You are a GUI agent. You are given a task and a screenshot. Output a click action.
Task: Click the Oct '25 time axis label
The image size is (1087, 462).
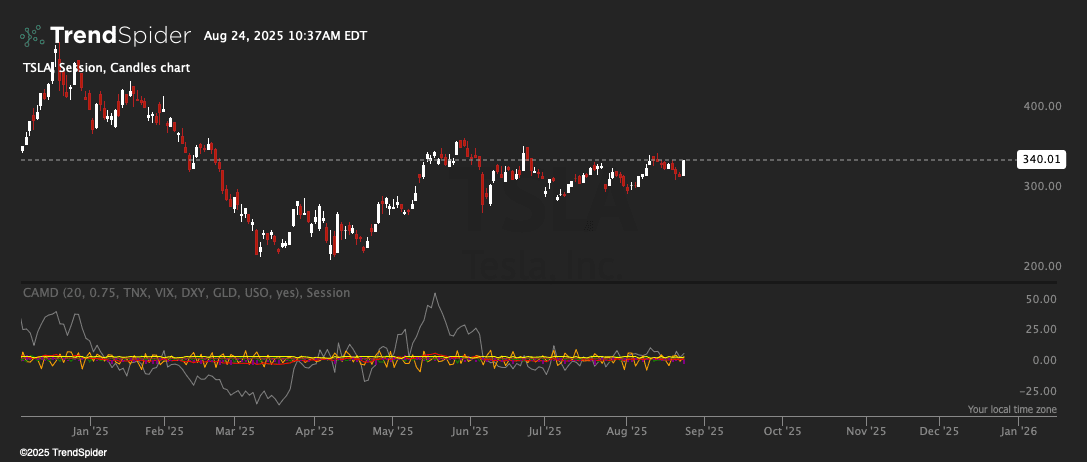point(783,431)
